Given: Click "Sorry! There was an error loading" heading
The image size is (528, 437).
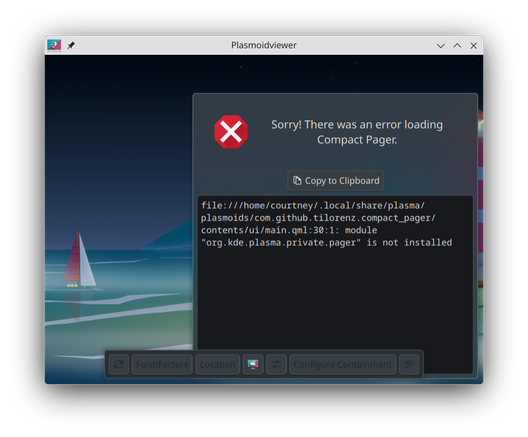Looking at the screenshot, I should (357, 125).
